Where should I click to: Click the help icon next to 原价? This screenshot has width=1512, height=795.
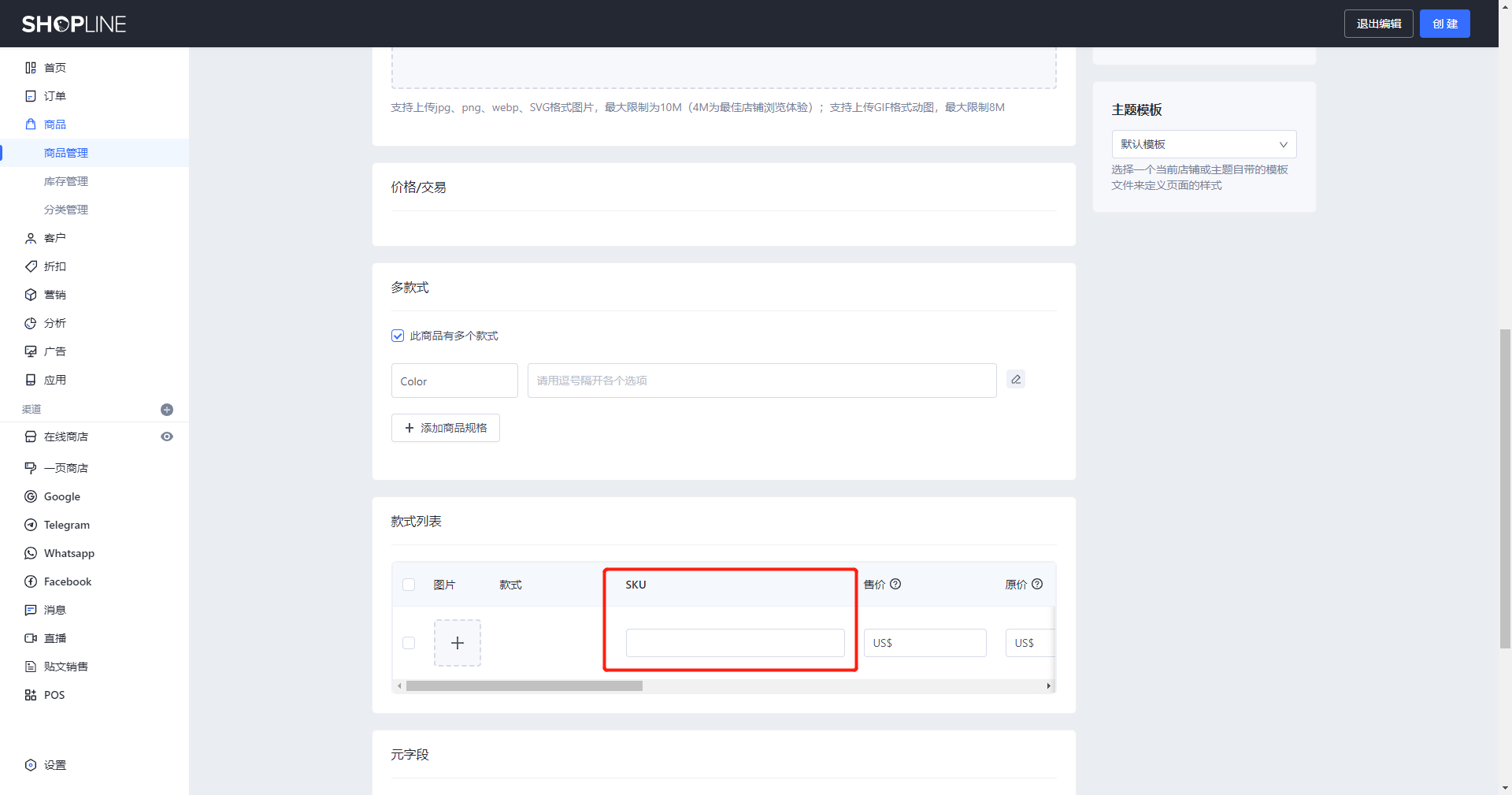point(1037,585)
